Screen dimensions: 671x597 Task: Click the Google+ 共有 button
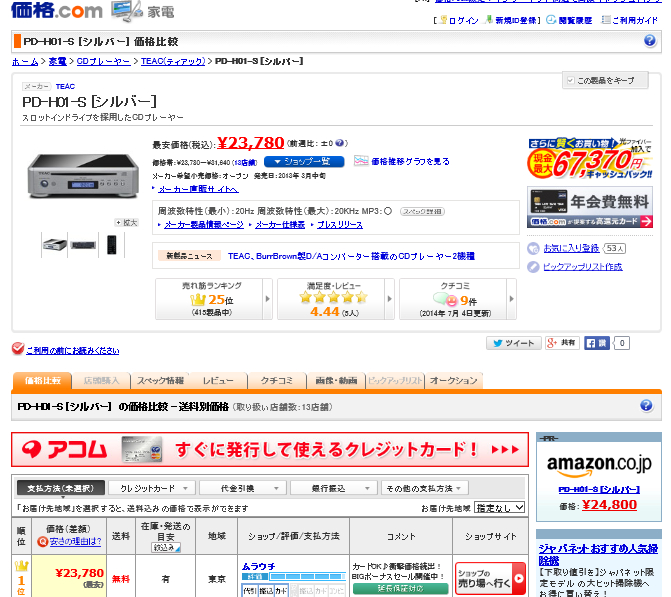562,343
